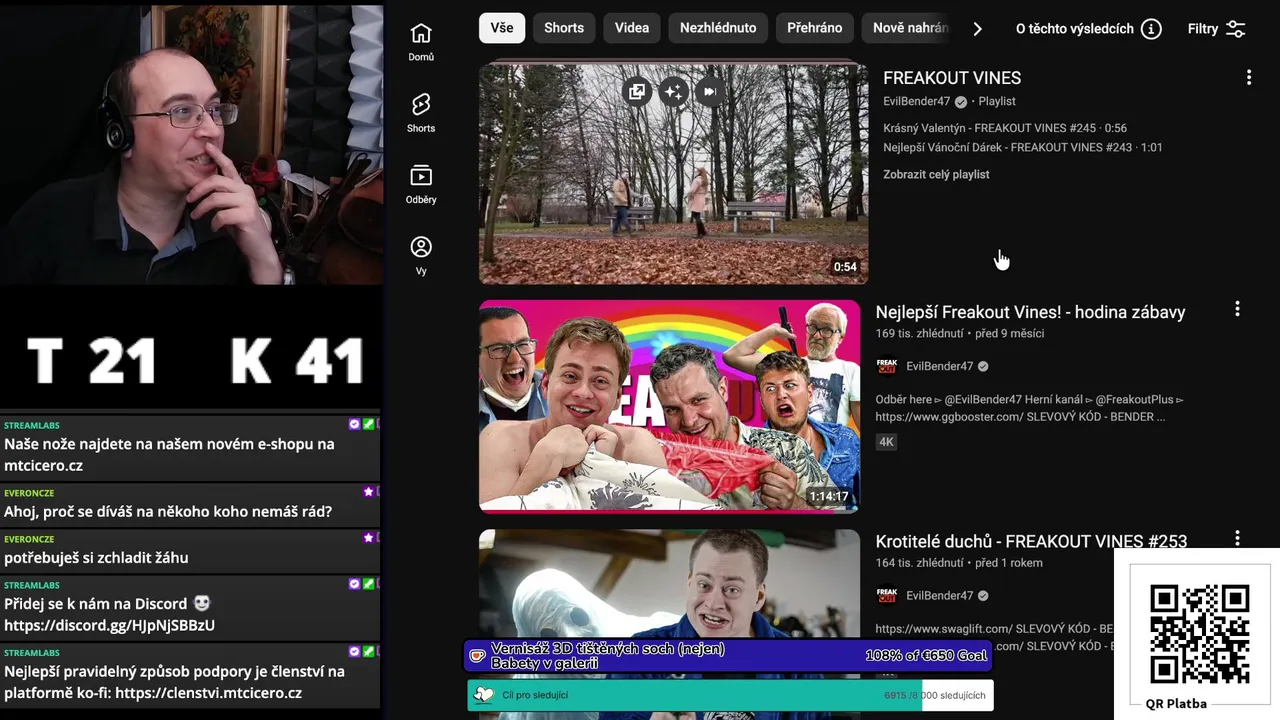
Task: Open O těchto výsledcích text link
Action: click(x=1074, y=29)
